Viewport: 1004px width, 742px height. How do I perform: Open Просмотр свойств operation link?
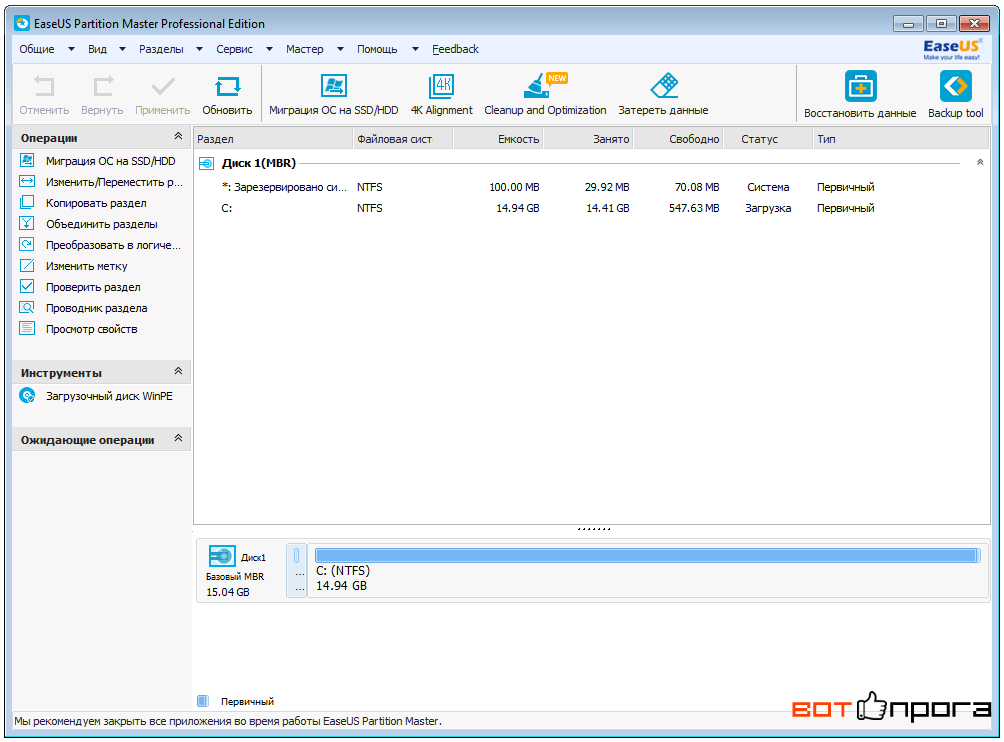(x=92, y=329)
